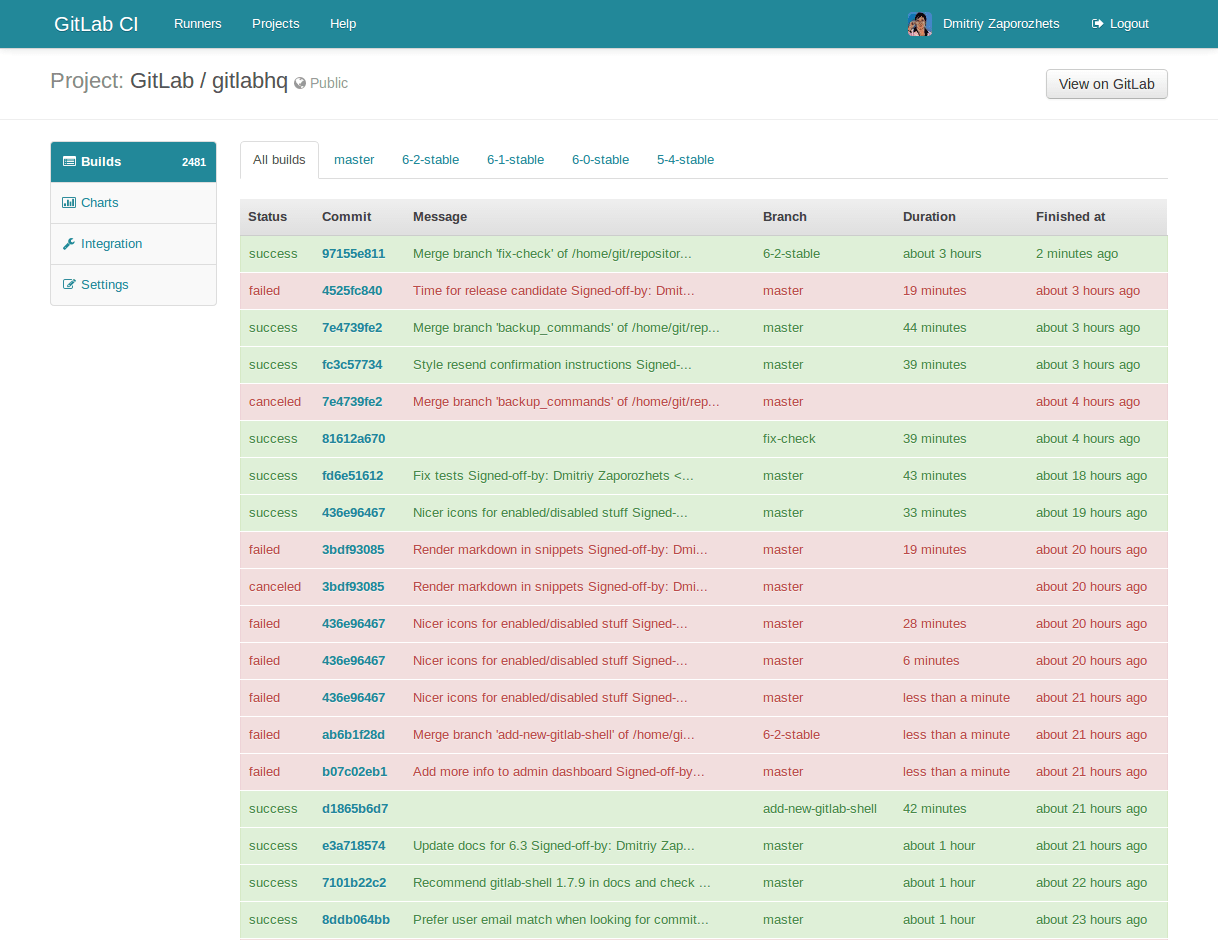Open Integration in the sidebar
The width and height of the screenshot is (1218, 940).
134,244
